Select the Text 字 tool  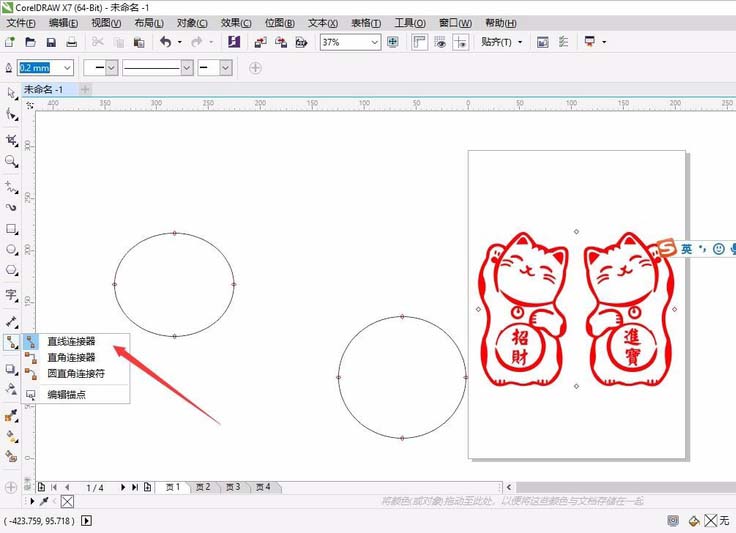(11, 295)
